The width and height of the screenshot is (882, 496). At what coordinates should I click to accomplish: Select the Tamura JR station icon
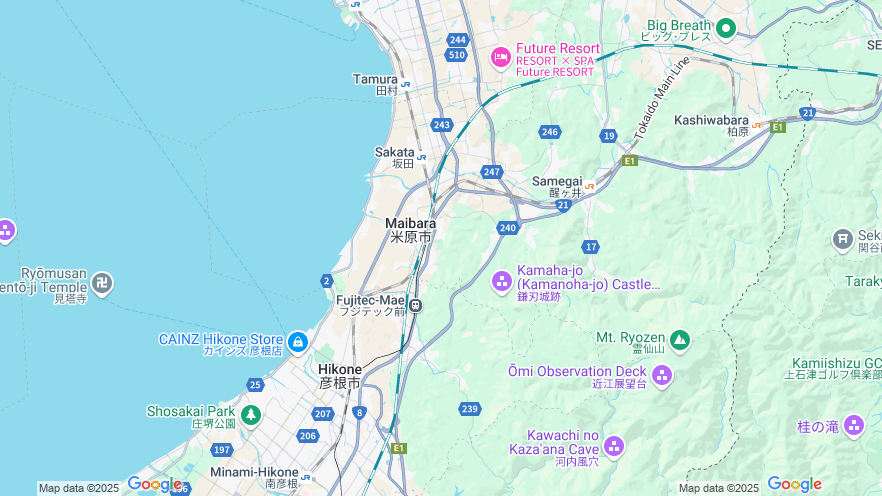405,84
